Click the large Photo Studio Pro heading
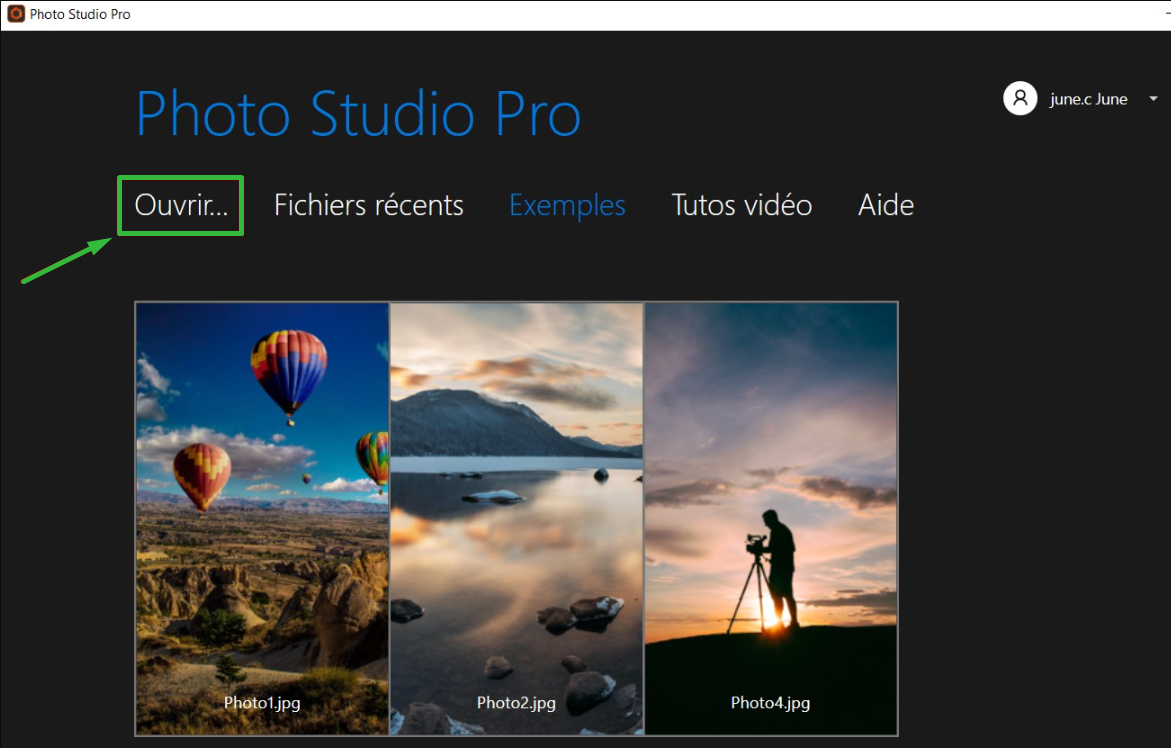This screenshot has width=1171, height=748. coord(358,113)
